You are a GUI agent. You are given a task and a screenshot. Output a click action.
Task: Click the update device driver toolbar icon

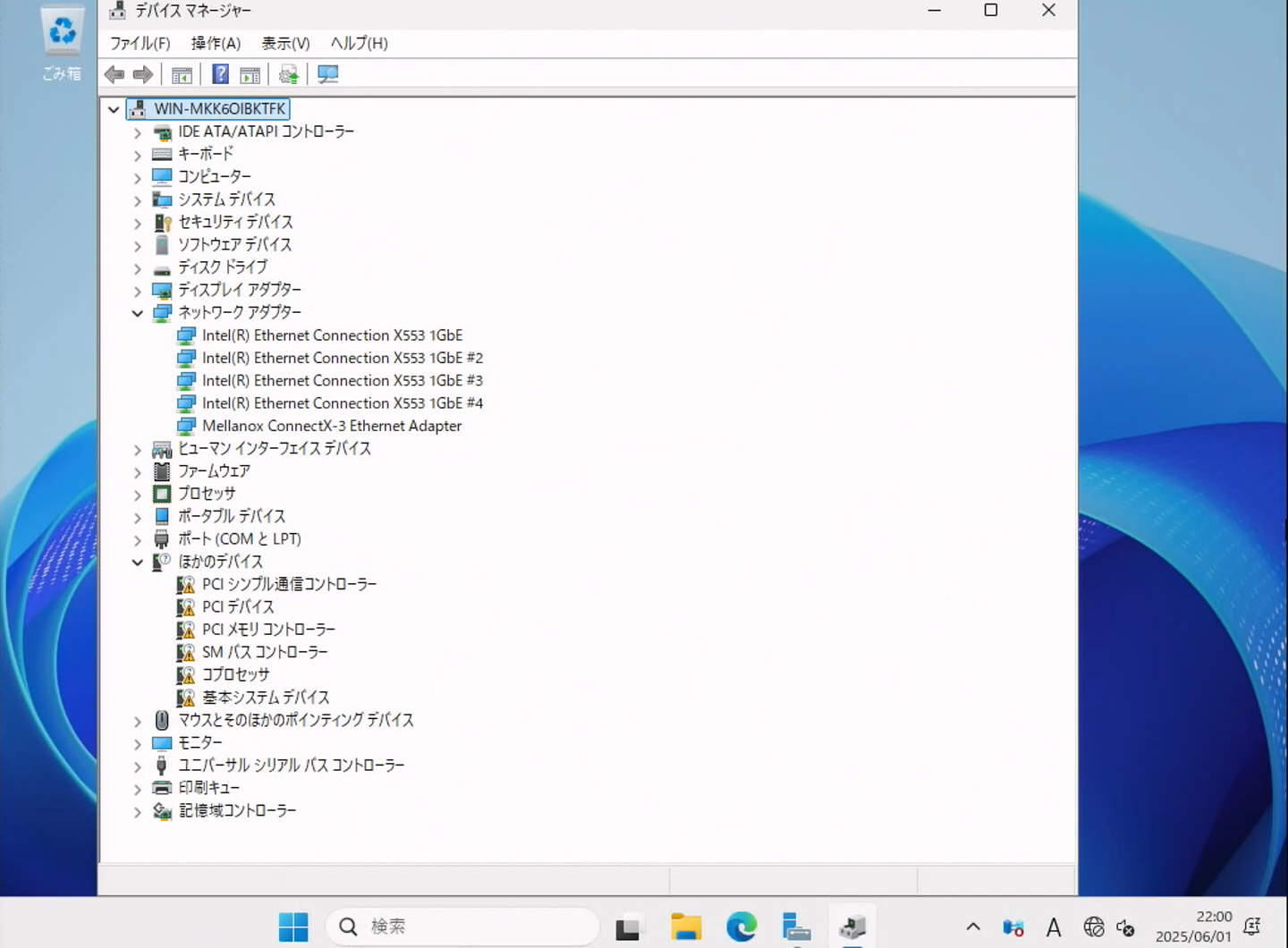288,75
